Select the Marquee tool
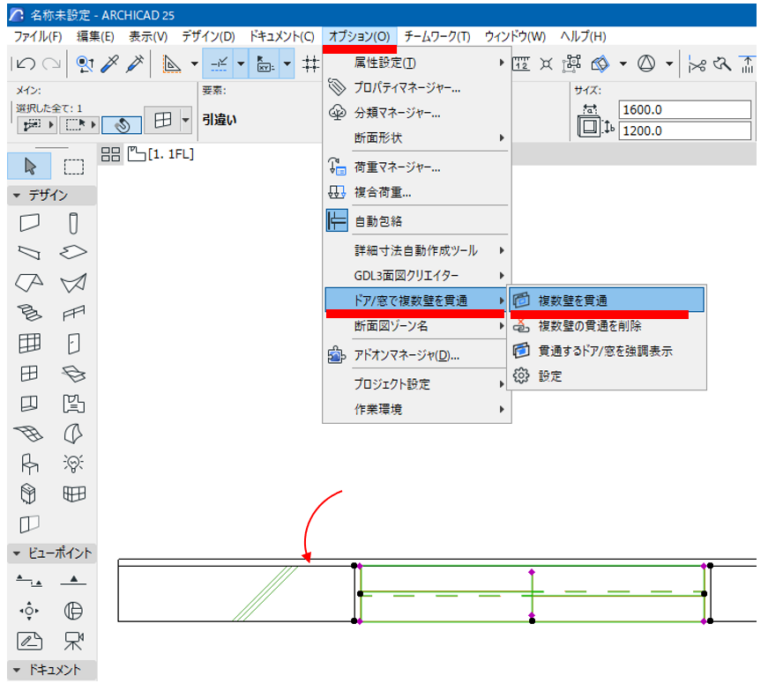The image size is (768, 683). 73,167
